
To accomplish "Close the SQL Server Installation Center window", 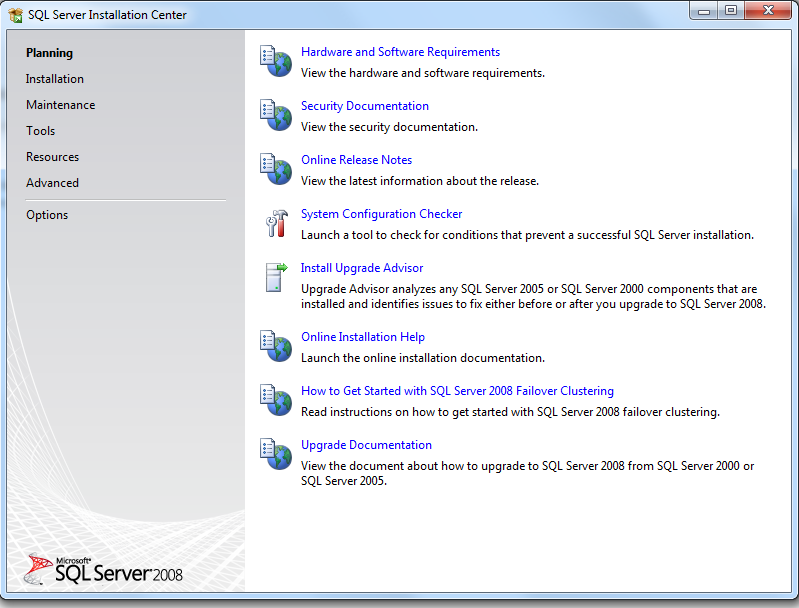I will coord(768,10).
